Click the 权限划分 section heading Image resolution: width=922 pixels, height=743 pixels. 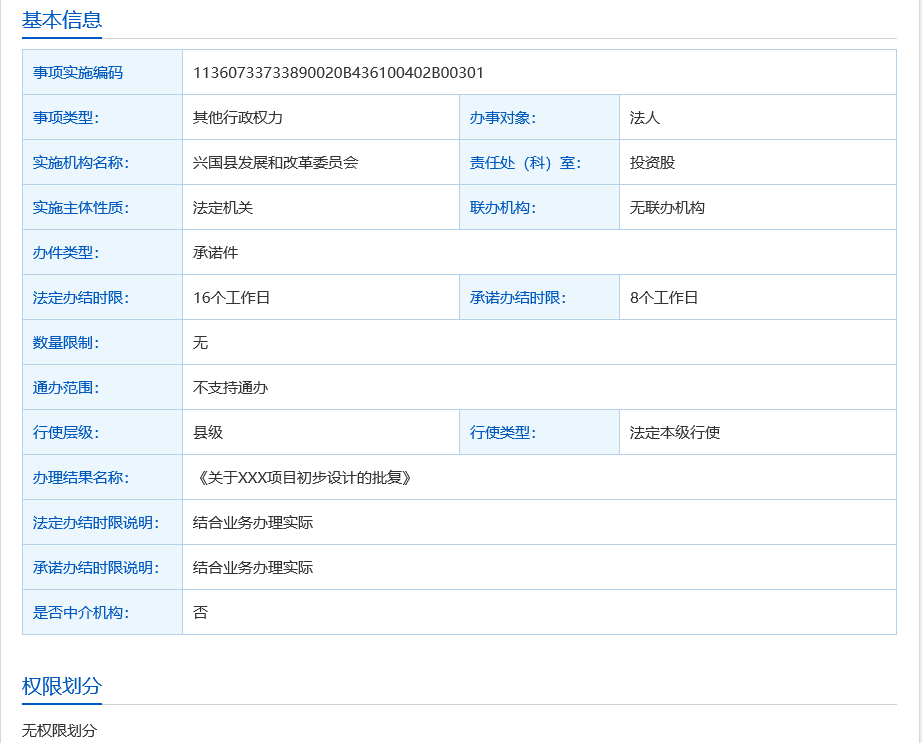62,686
